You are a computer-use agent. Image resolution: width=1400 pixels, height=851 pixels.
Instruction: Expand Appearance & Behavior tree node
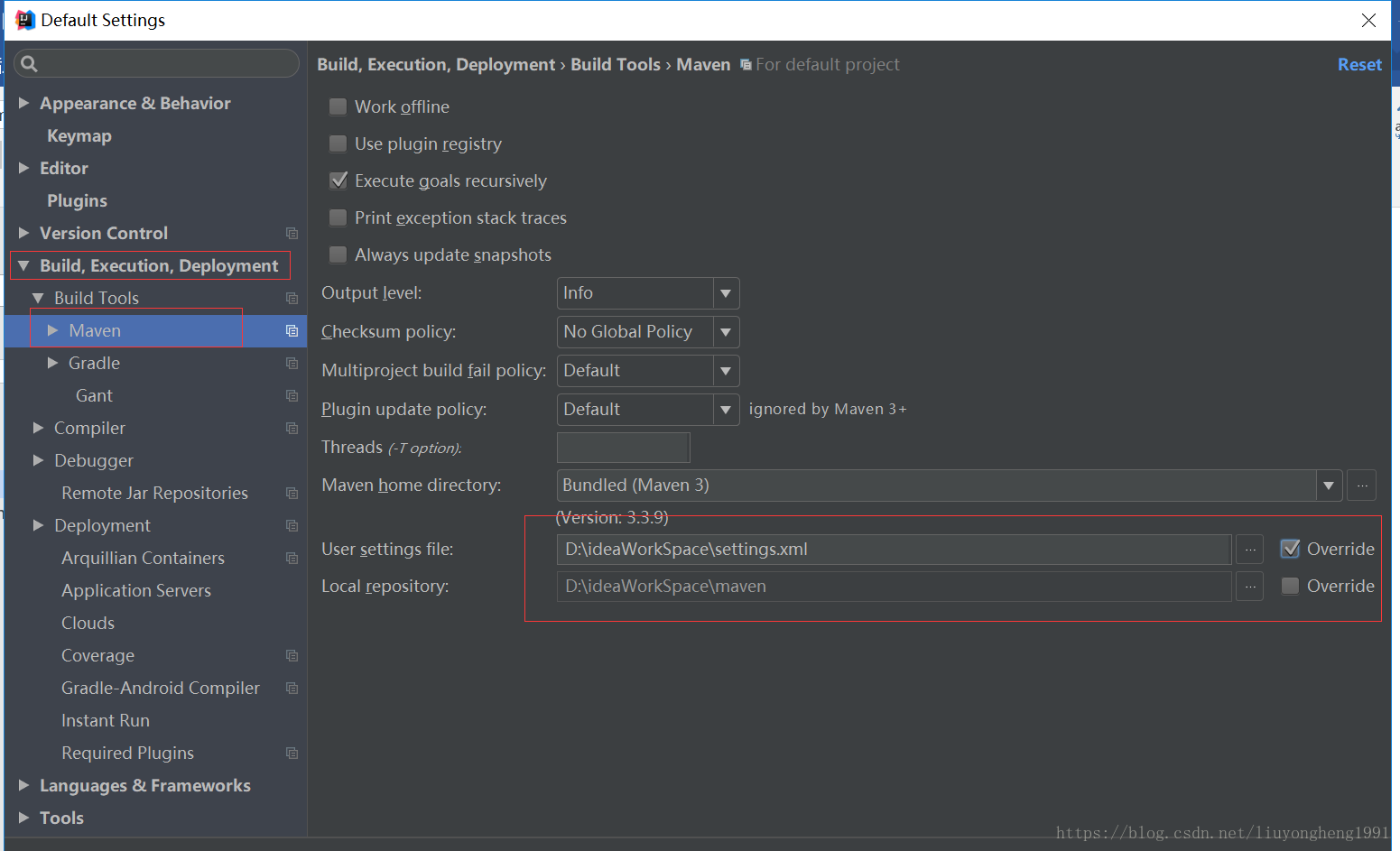(x=24, y=103)
